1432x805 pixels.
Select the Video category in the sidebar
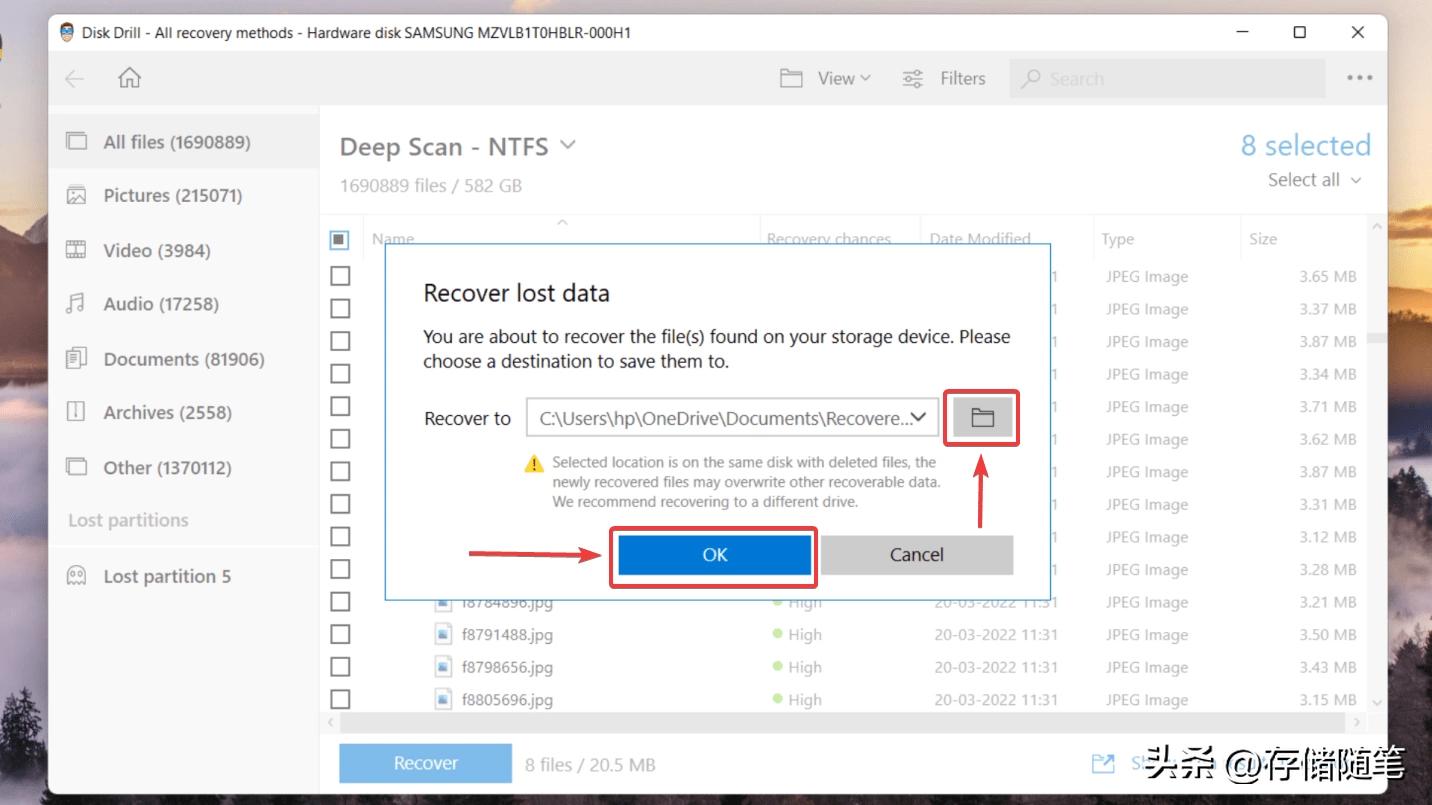[x=156, y=250]
